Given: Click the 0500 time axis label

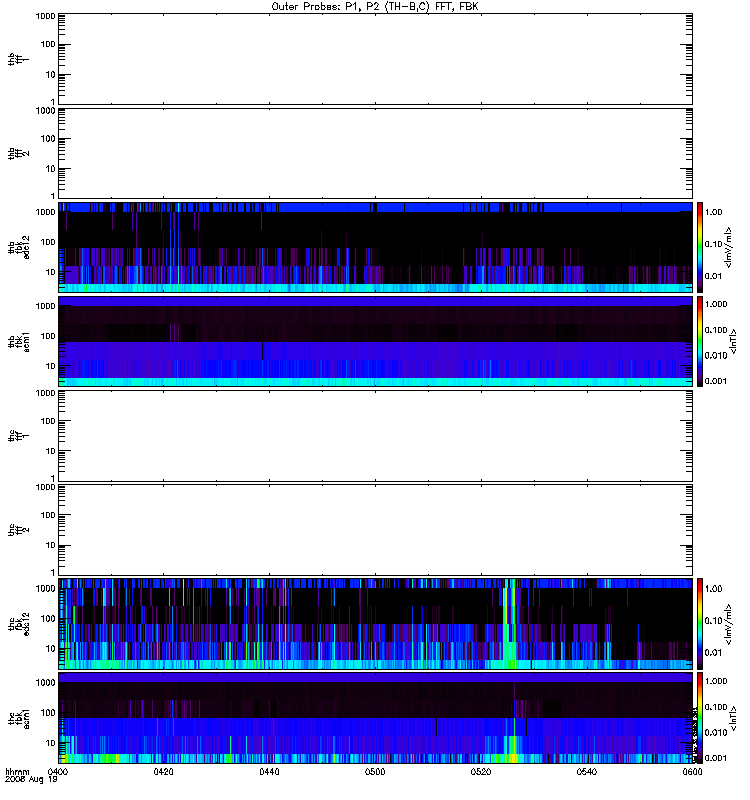Looking at the screenshot, I should click(x=375, y=772).
